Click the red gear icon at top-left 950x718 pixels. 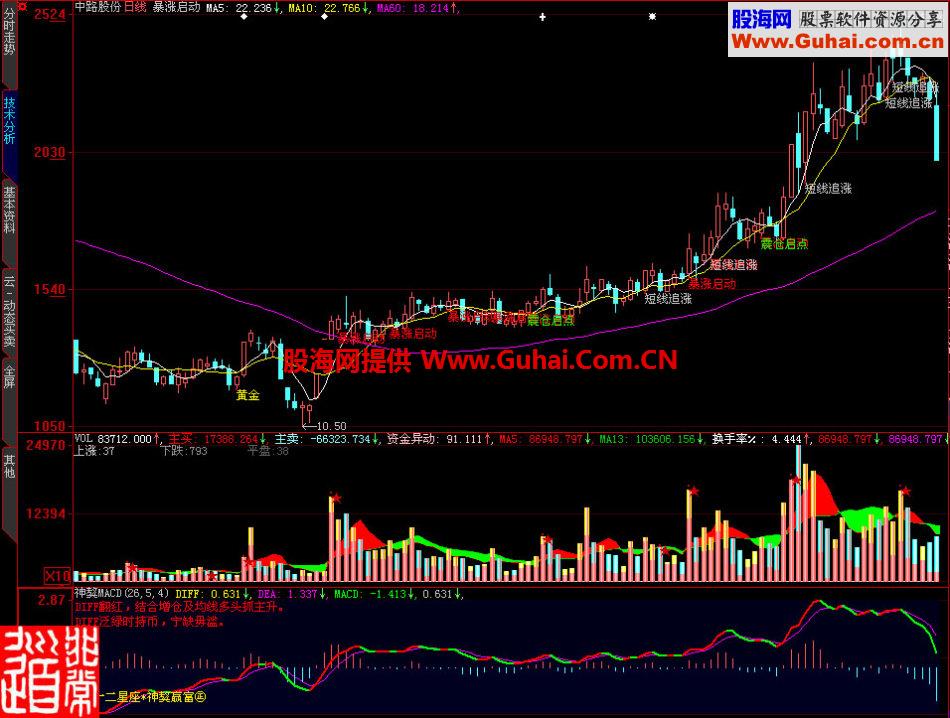point(22,7)
